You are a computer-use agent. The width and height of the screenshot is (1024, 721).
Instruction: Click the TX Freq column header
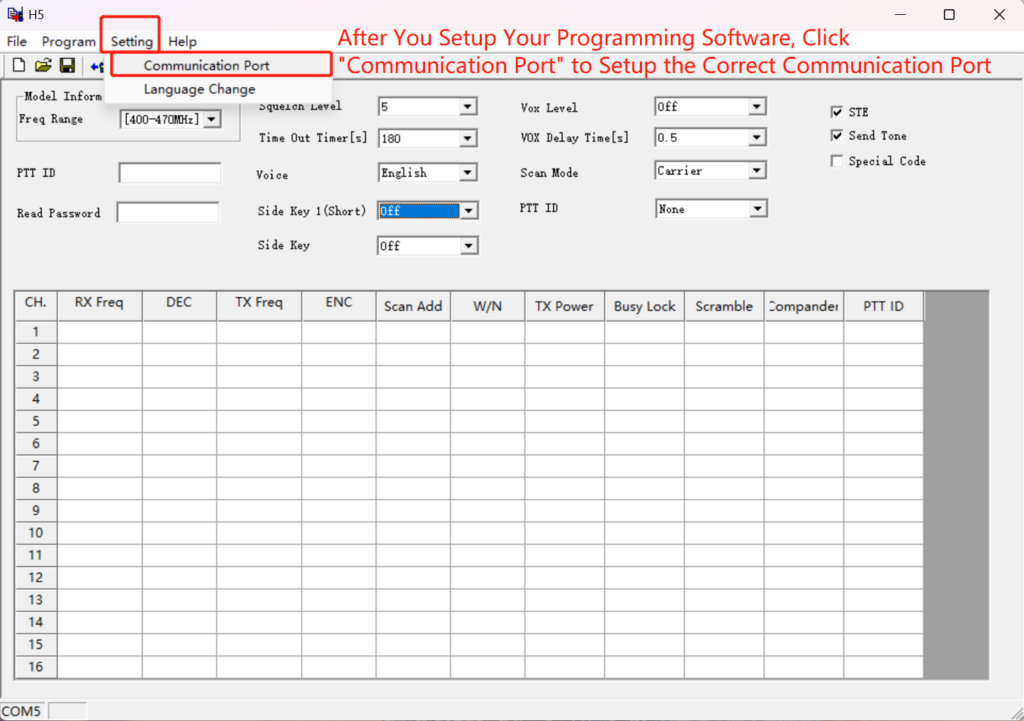point(259,305)
